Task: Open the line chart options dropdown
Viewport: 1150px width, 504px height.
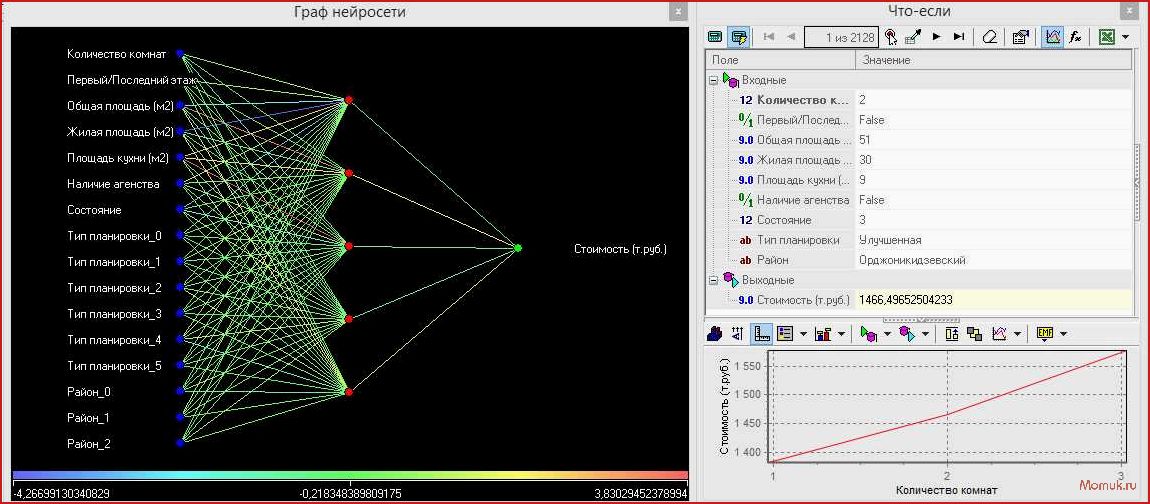Action: pyautogui.click(x=1018, y=335)
